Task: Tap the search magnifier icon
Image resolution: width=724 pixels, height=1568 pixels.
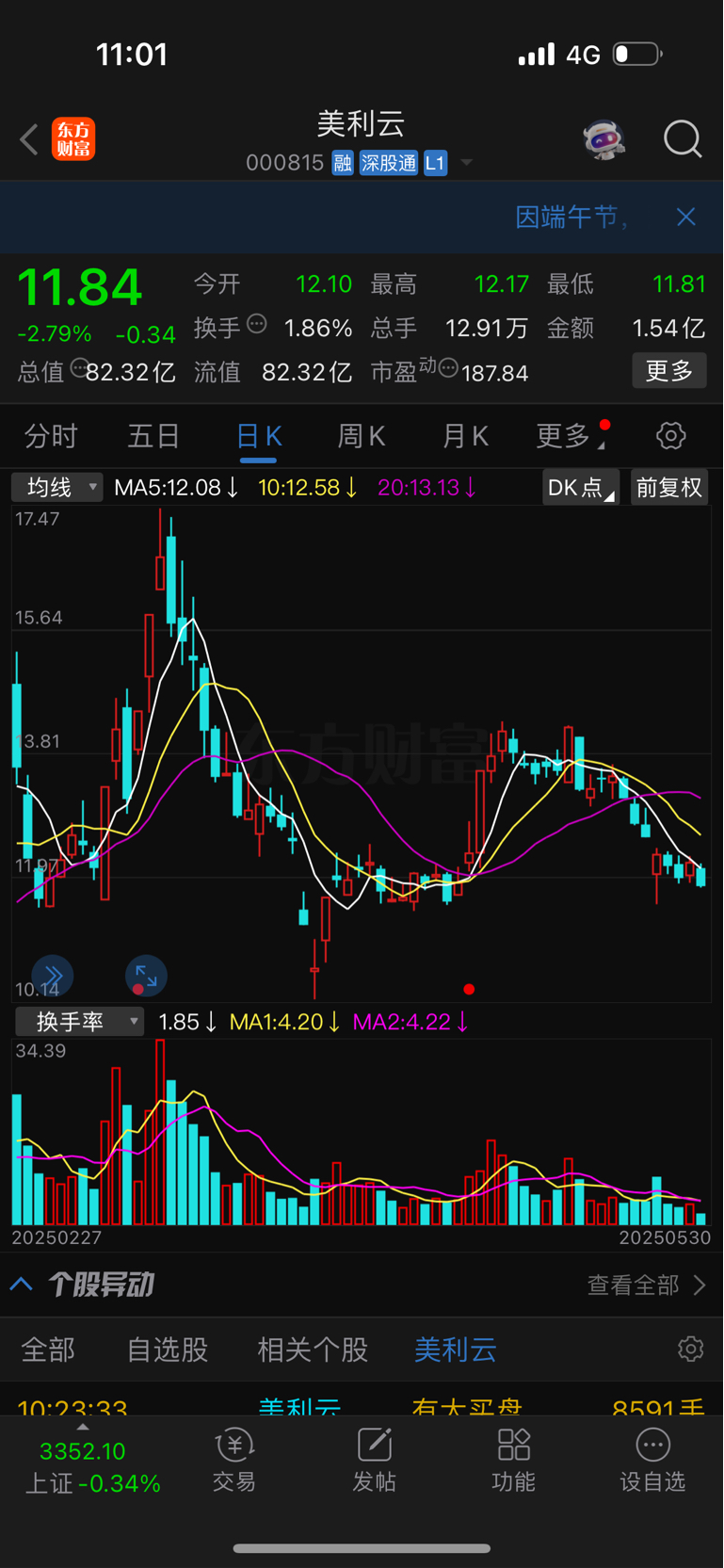Action: tap(683, 139)
